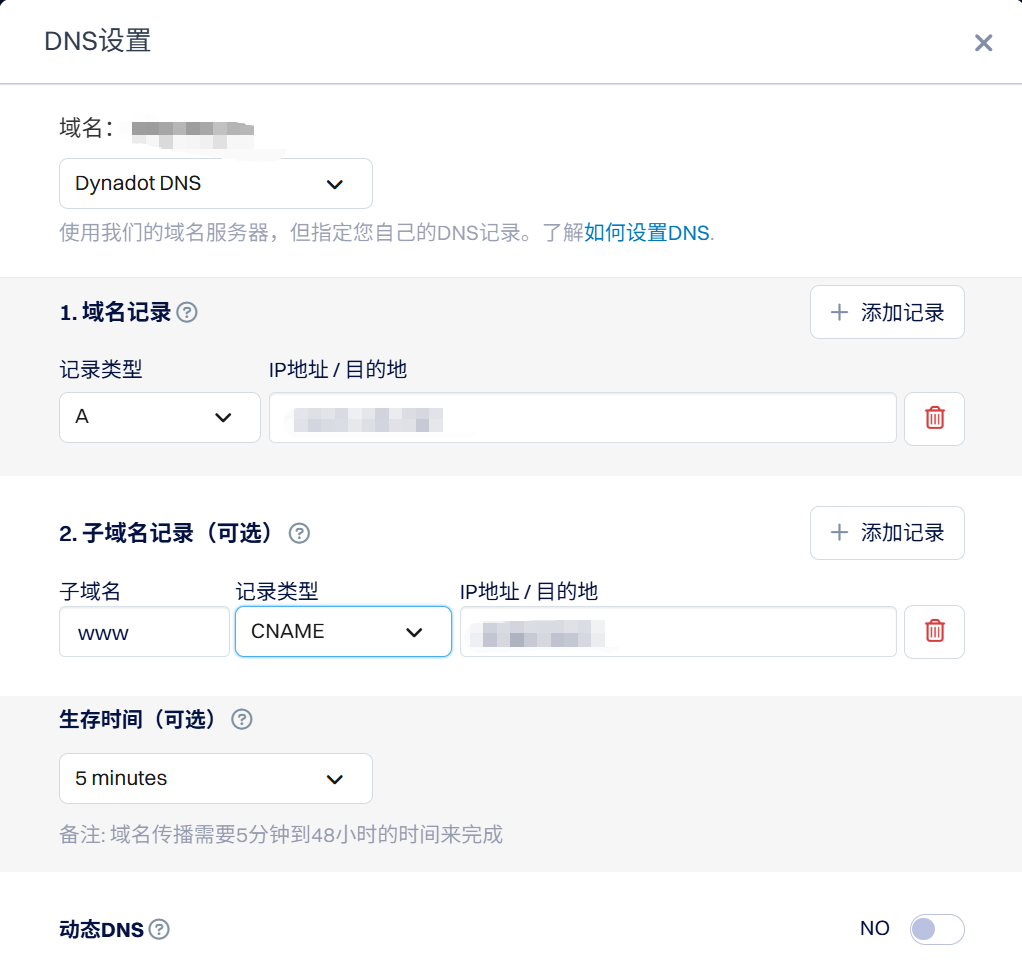This screenshot has width=1022, height=975.
Task: Enable the 动态DNS toggle switch
Action: [936, 929]
